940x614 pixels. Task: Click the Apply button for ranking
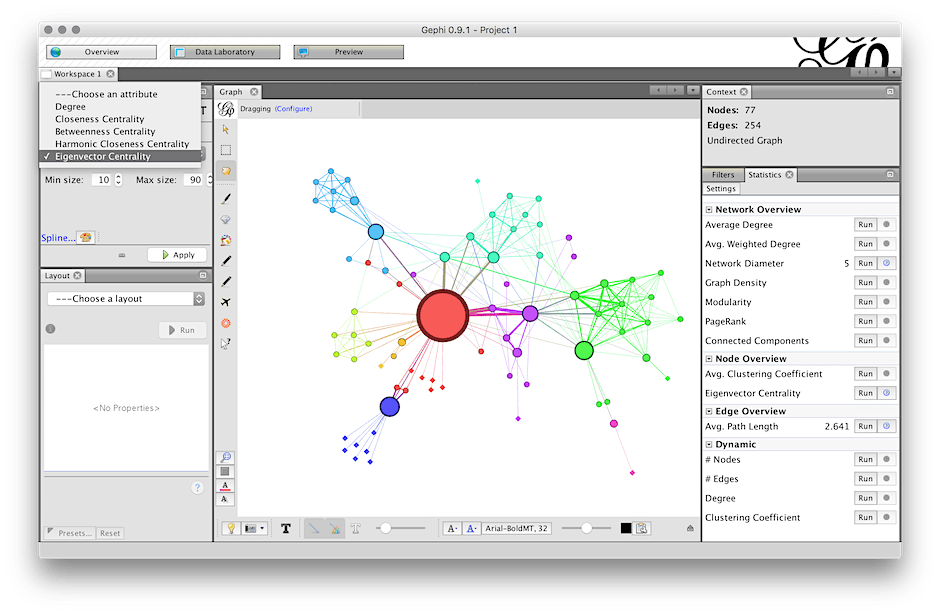tap(177, 254)
